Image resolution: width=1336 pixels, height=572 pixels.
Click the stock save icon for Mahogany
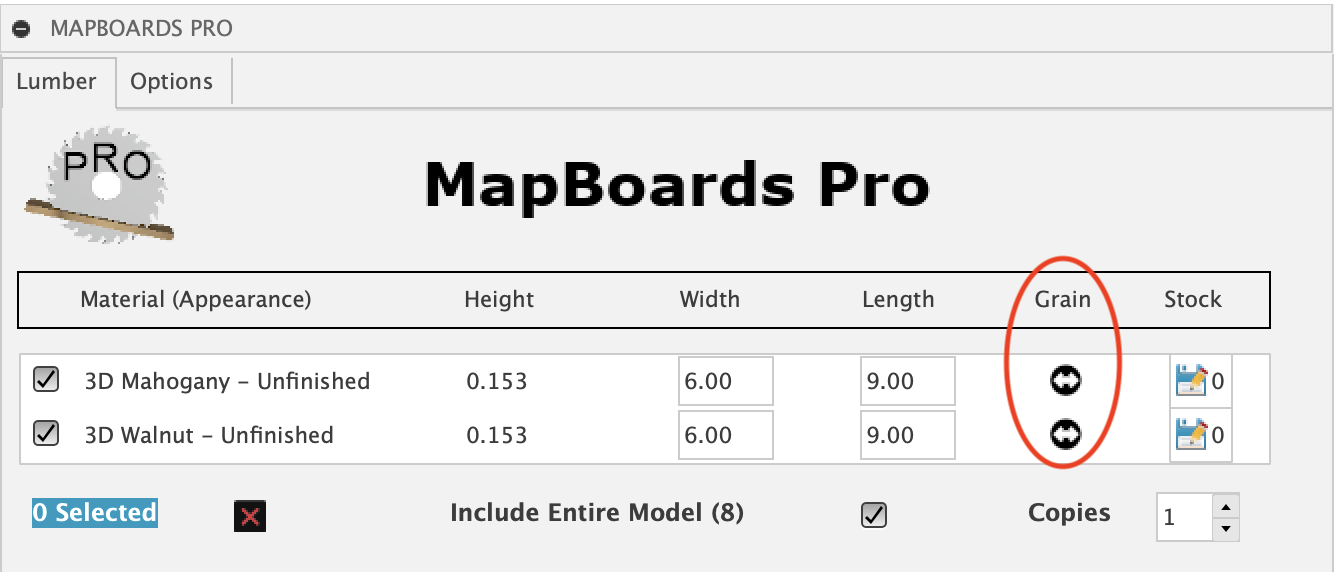coord(1191,381)
